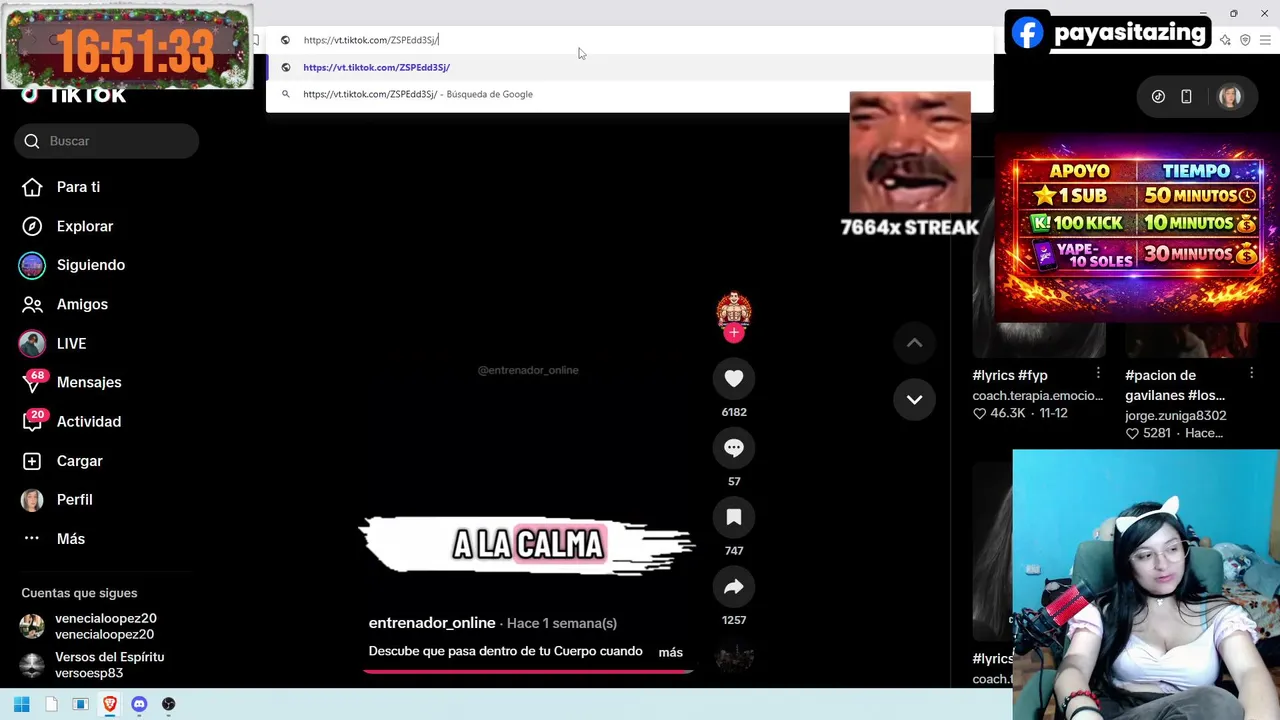Open the TikTok coin icon in the top pill
The width and height of the screenshot is (1280, 720).
[x=1158, y=97]
